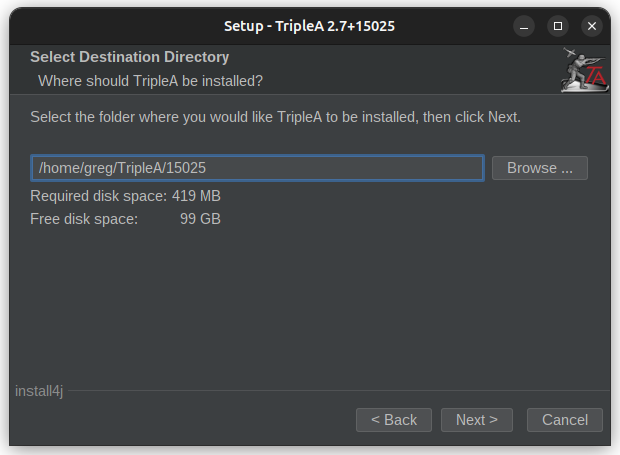Minimize the Setup window

(524, 26)
